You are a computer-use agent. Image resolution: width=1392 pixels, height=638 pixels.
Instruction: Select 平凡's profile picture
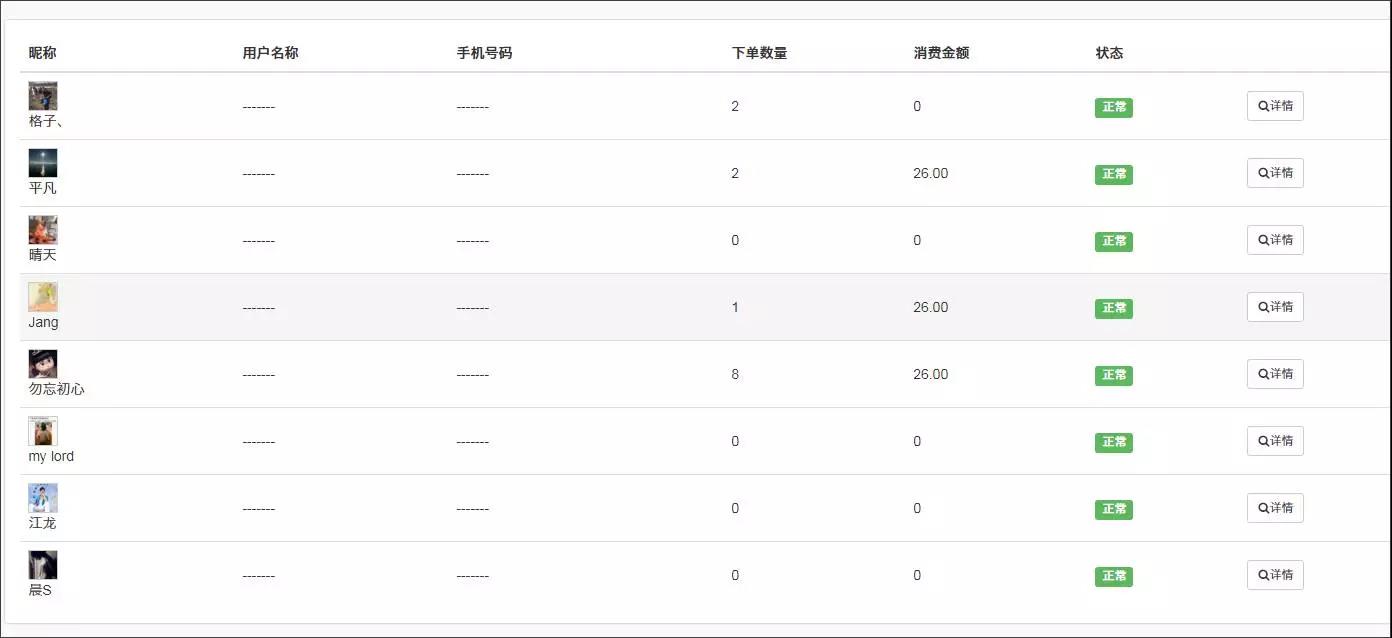(43, 163)
